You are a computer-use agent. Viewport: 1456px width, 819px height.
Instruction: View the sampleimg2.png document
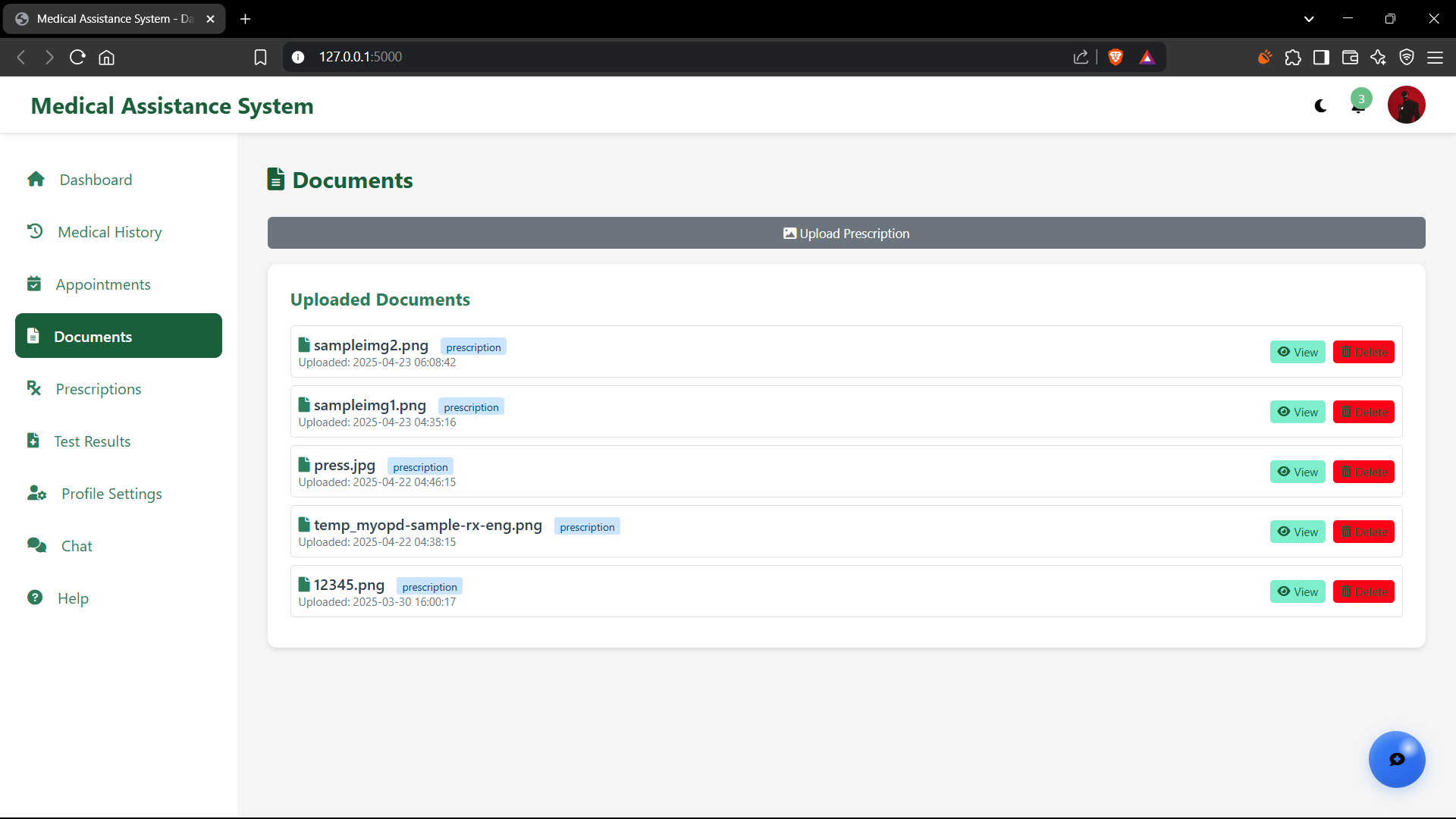point(1298,352)
